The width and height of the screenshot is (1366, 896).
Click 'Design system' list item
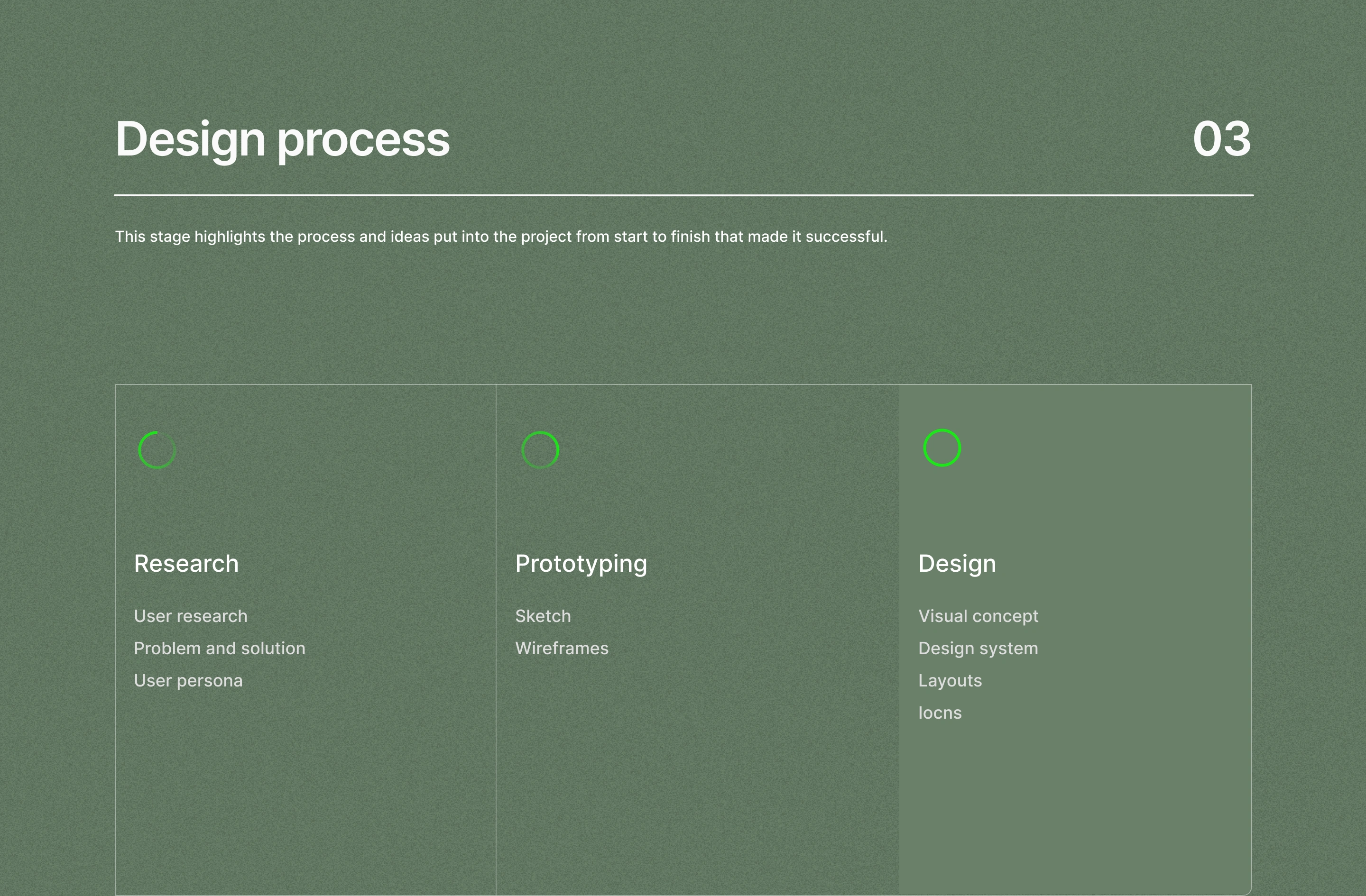978,649
